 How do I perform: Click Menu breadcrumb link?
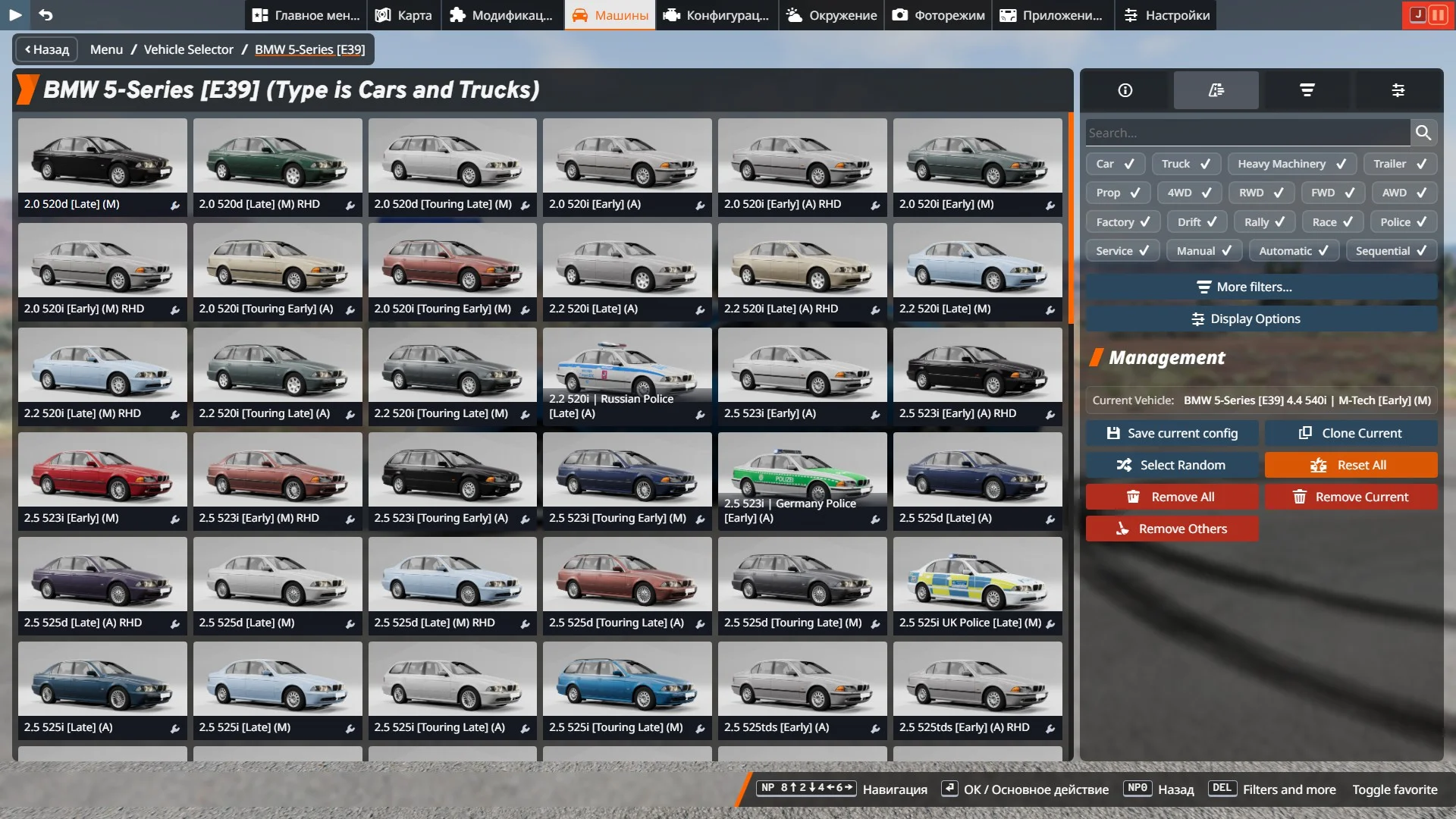106,49
